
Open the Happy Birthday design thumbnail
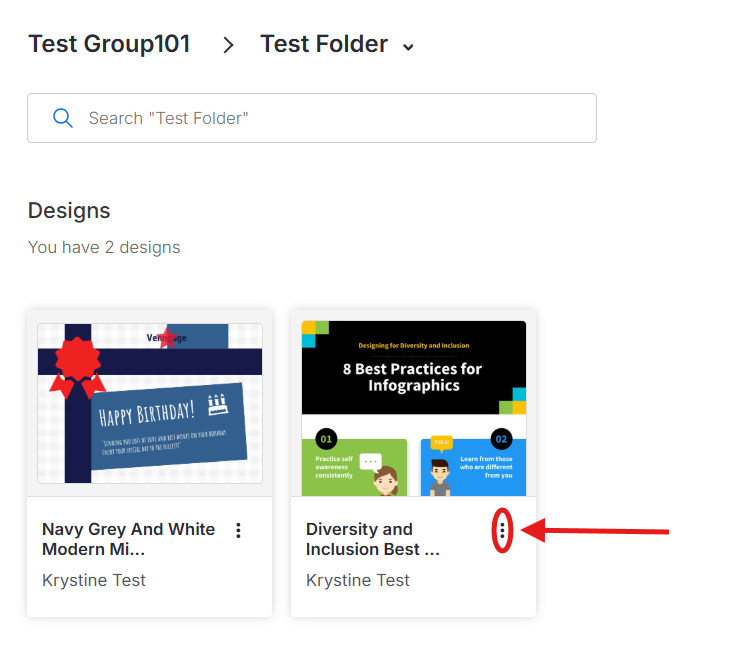point(150,403)
